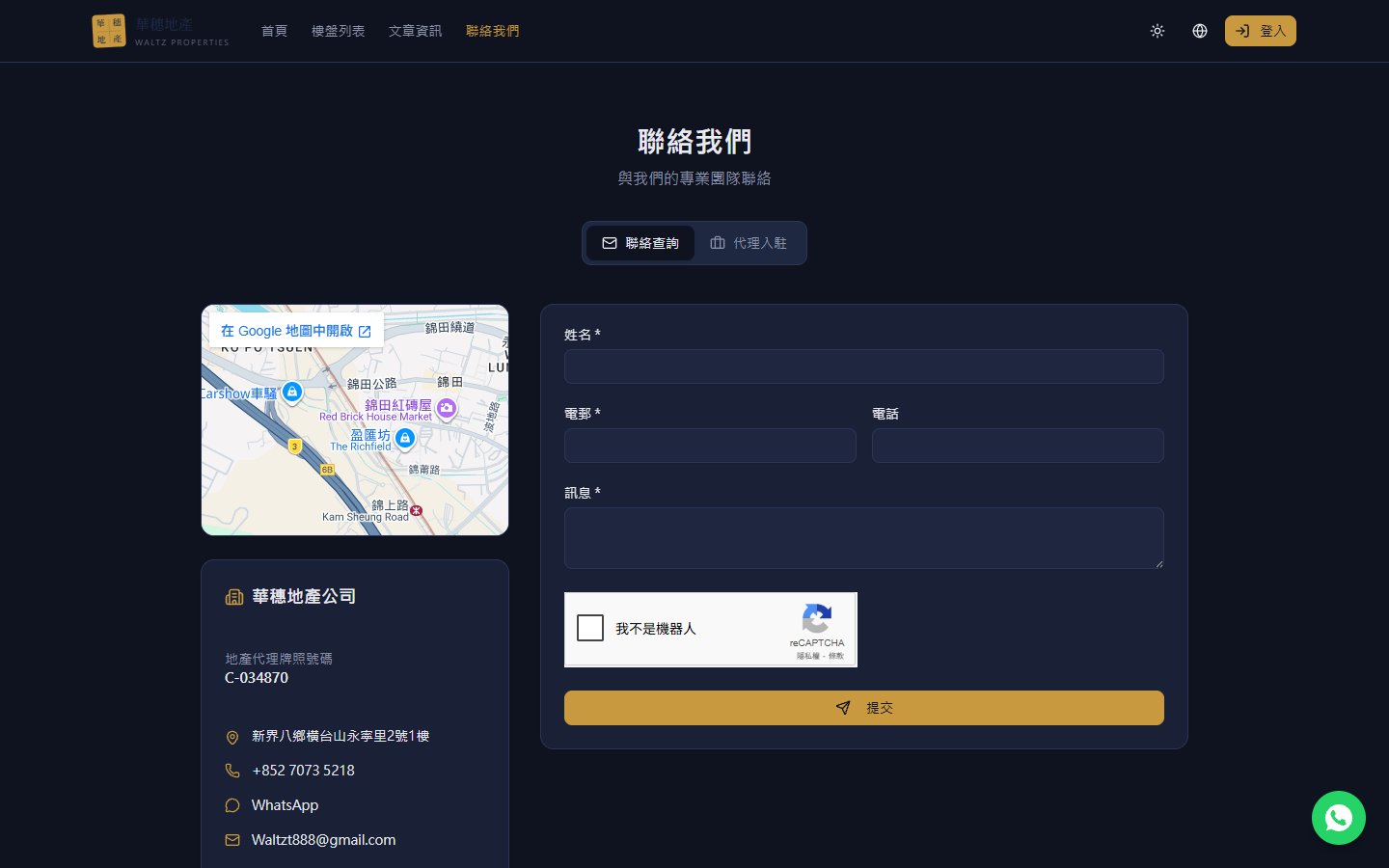Viewport: 1389px width, 868px height.
Task: Click the 提交 submit button
Action: [x=864, y=708]
